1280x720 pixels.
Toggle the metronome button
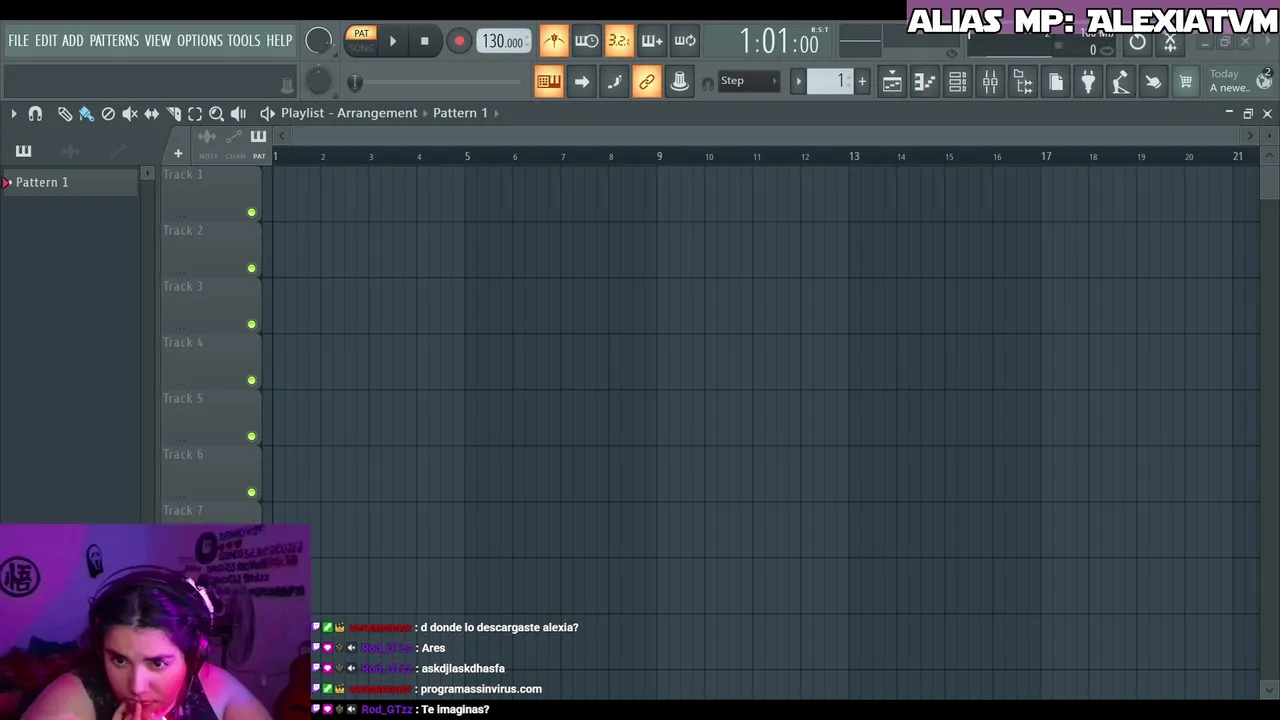point(554,41)
